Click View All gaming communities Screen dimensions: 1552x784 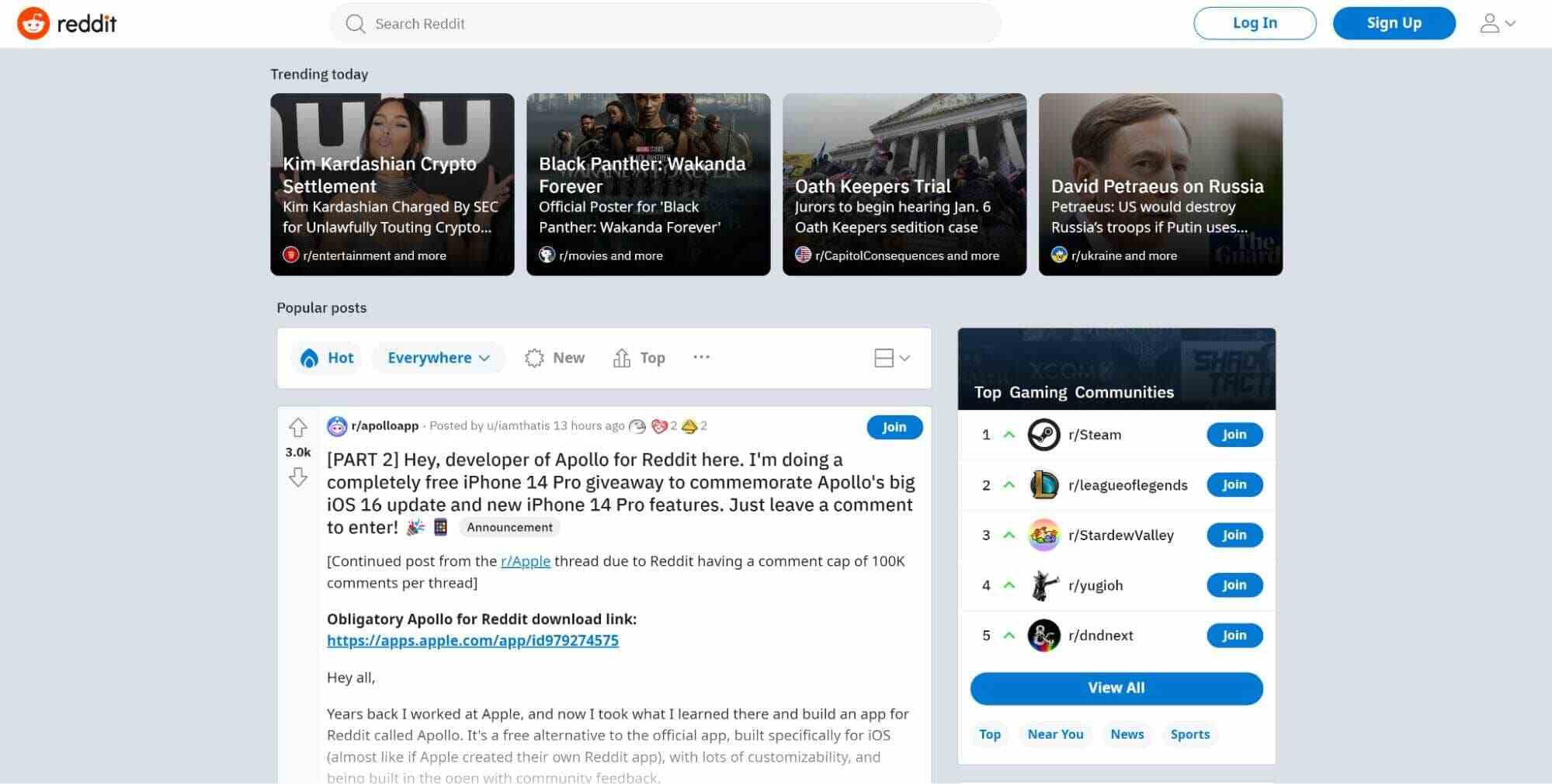click(x=1116, y=689)
